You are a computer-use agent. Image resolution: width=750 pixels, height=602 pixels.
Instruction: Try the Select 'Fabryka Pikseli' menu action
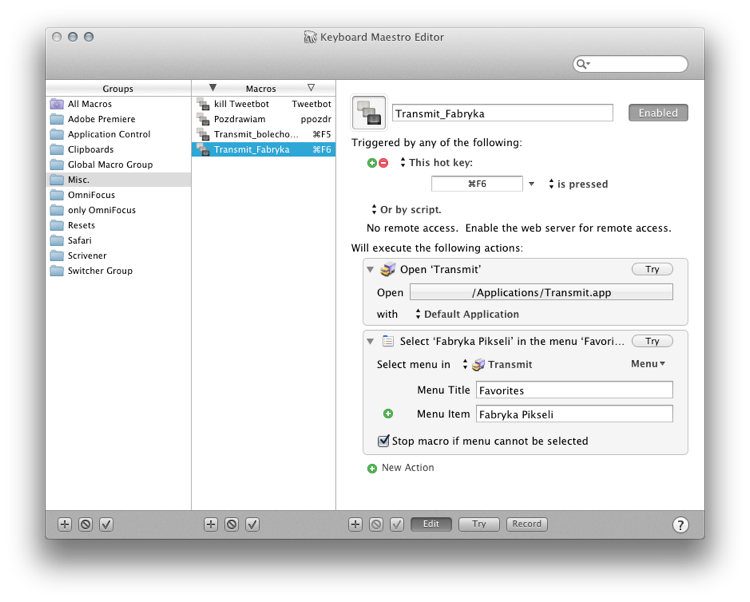[x=652, y=341]
